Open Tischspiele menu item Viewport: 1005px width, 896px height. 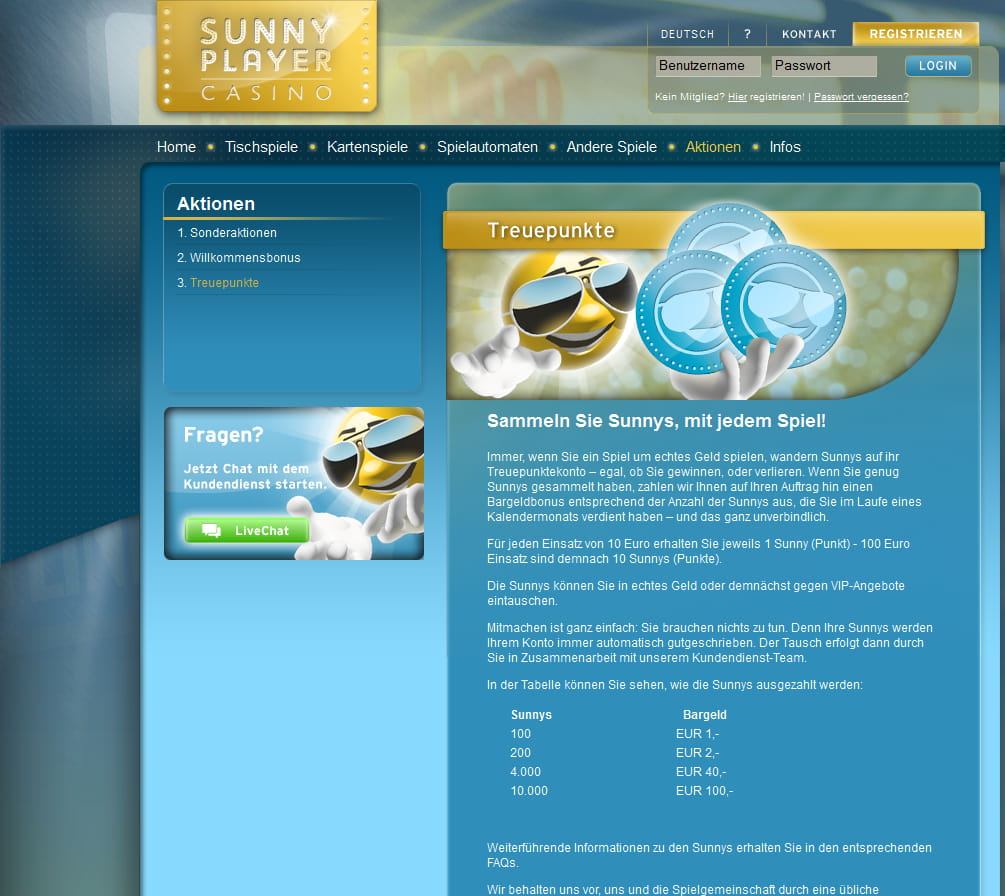(x=261, y=147)
